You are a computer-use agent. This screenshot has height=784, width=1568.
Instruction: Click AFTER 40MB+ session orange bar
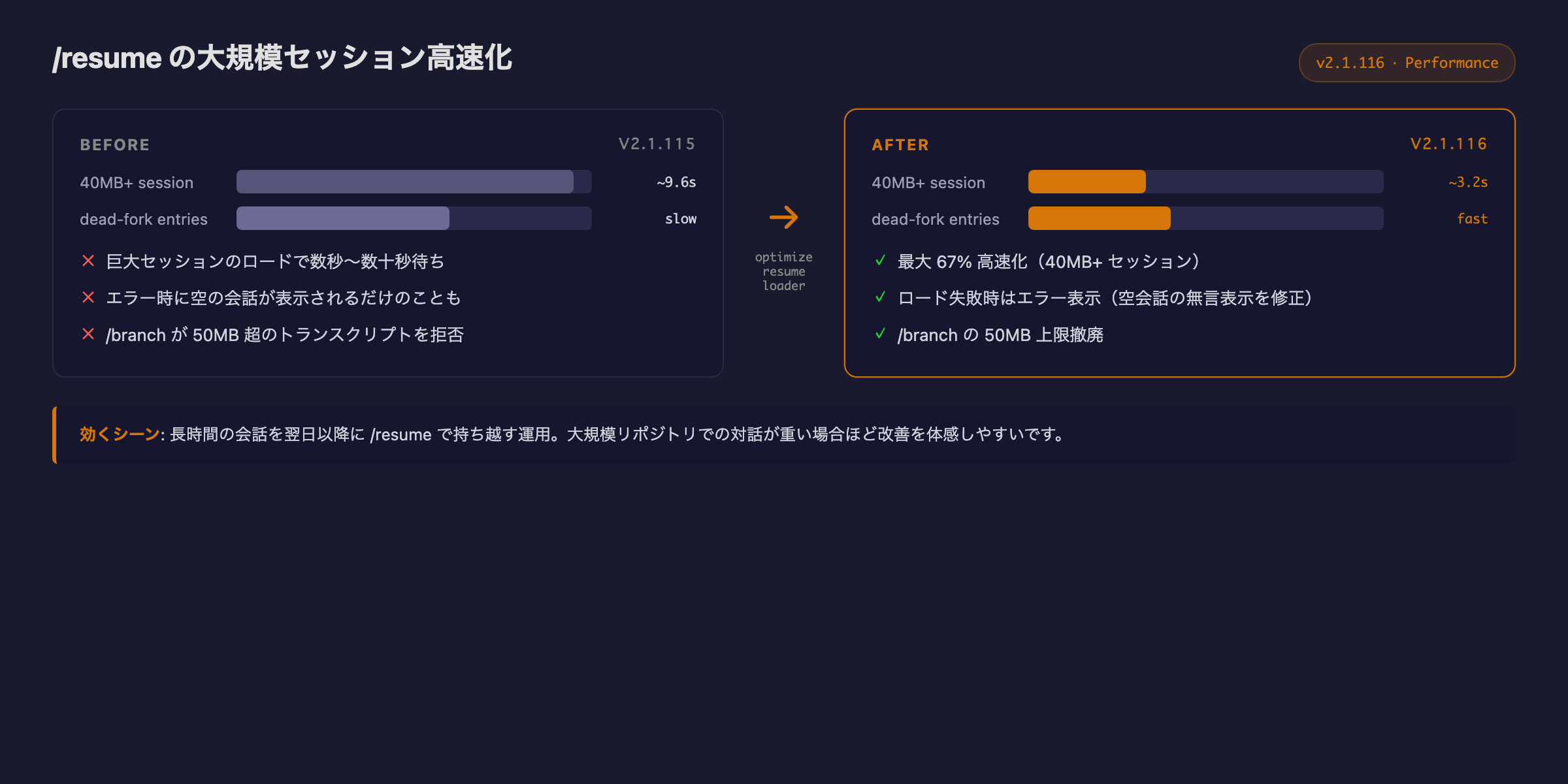[1087, 182]
